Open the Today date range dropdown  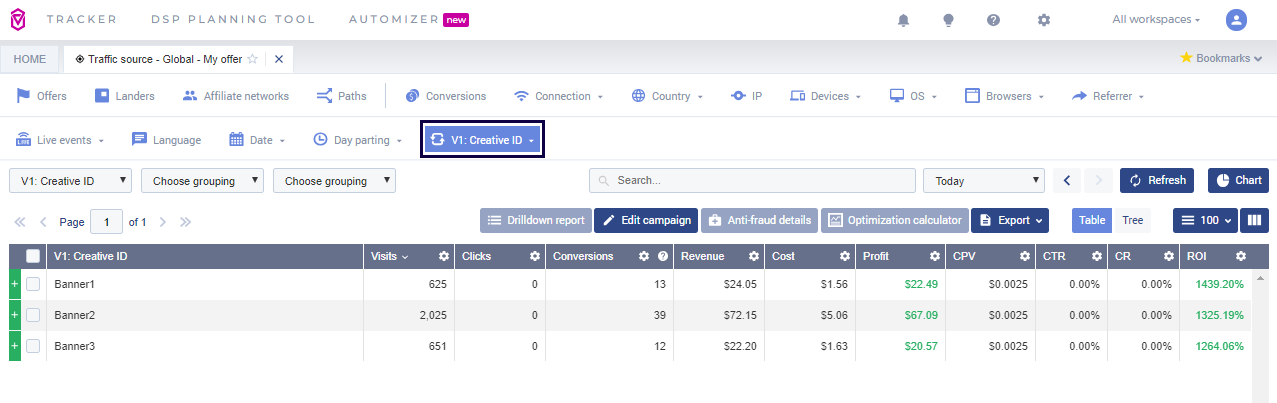pyautogui.click(x=983, y=181)
